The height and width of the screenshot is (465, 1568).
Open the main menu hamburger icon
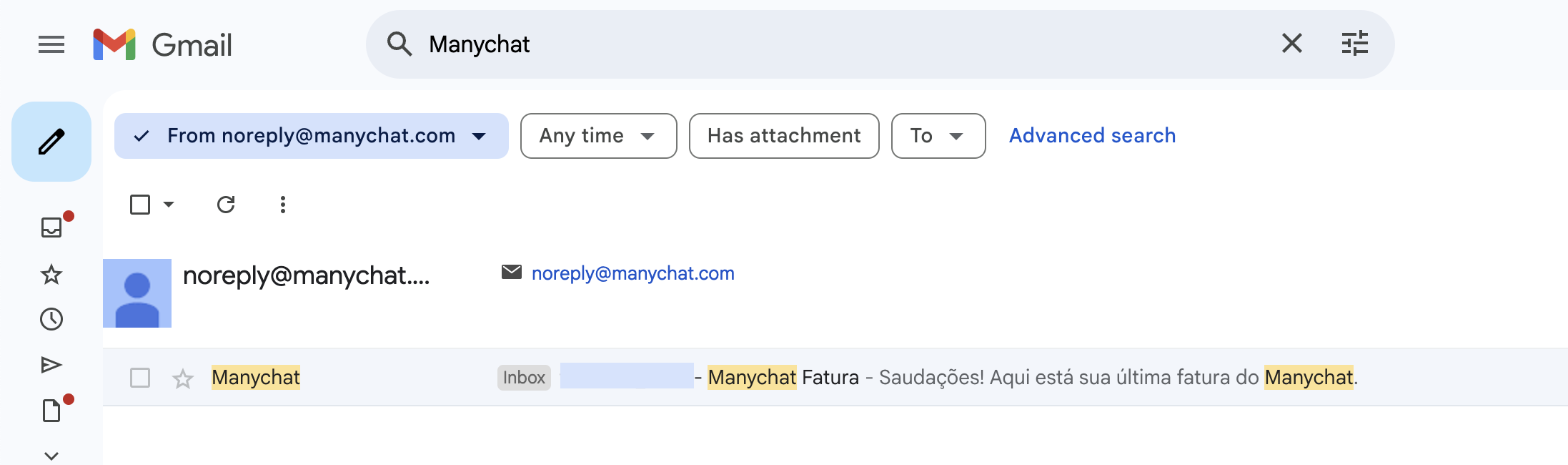point(51,44)
